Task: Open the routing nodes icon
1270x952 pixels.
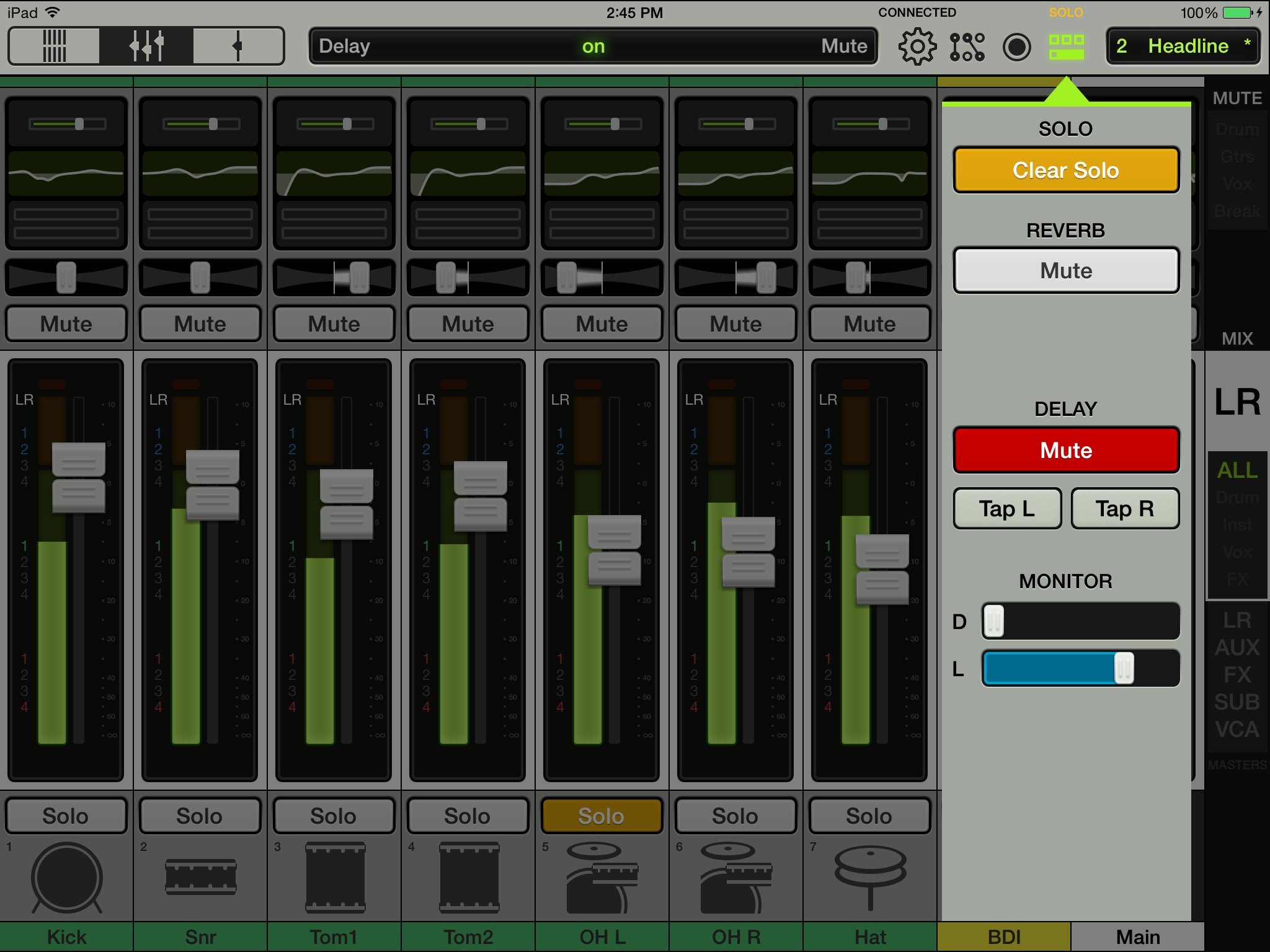Action: [x=967, y=46]
